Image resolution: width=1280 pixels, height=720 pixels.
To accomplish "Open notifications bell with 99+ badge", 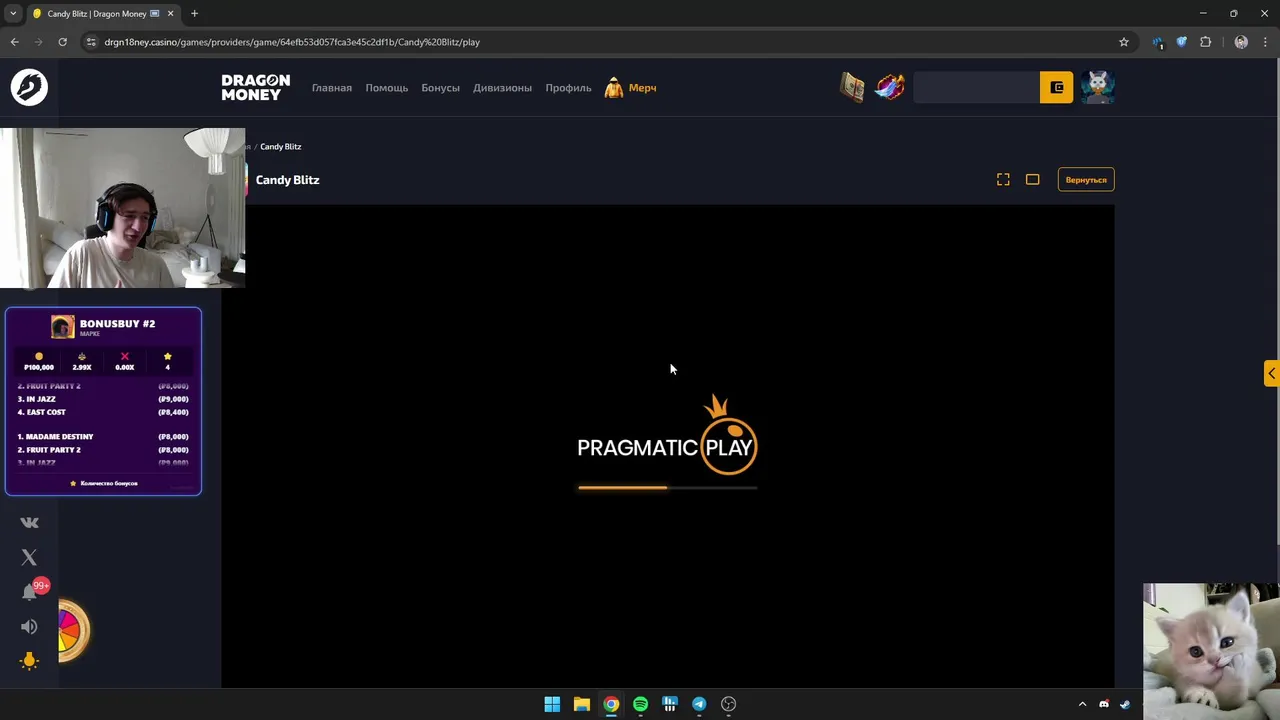I will pos(31,590).
